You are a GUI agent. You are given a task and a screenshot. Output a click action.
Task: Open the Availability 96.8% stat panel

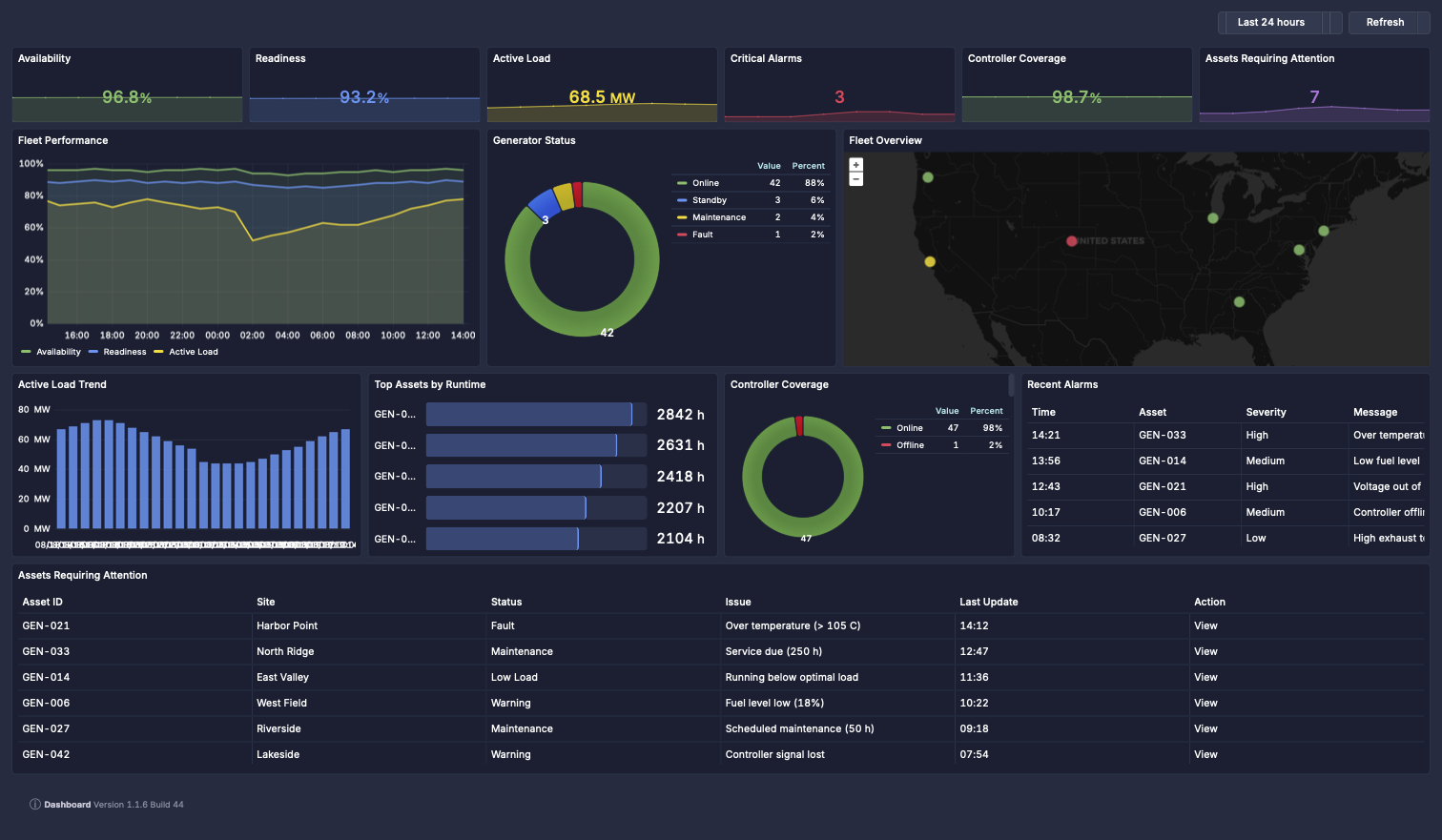tap(127, 85)
